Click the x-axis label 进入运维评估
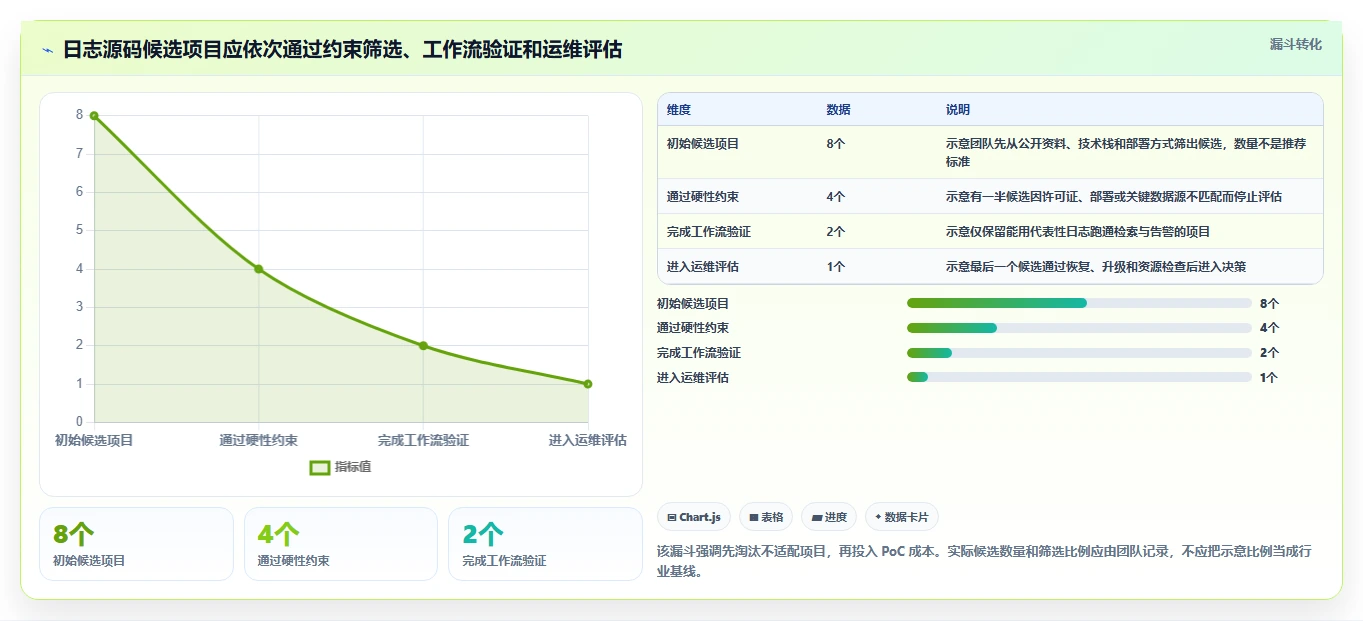 pos(588,440)
